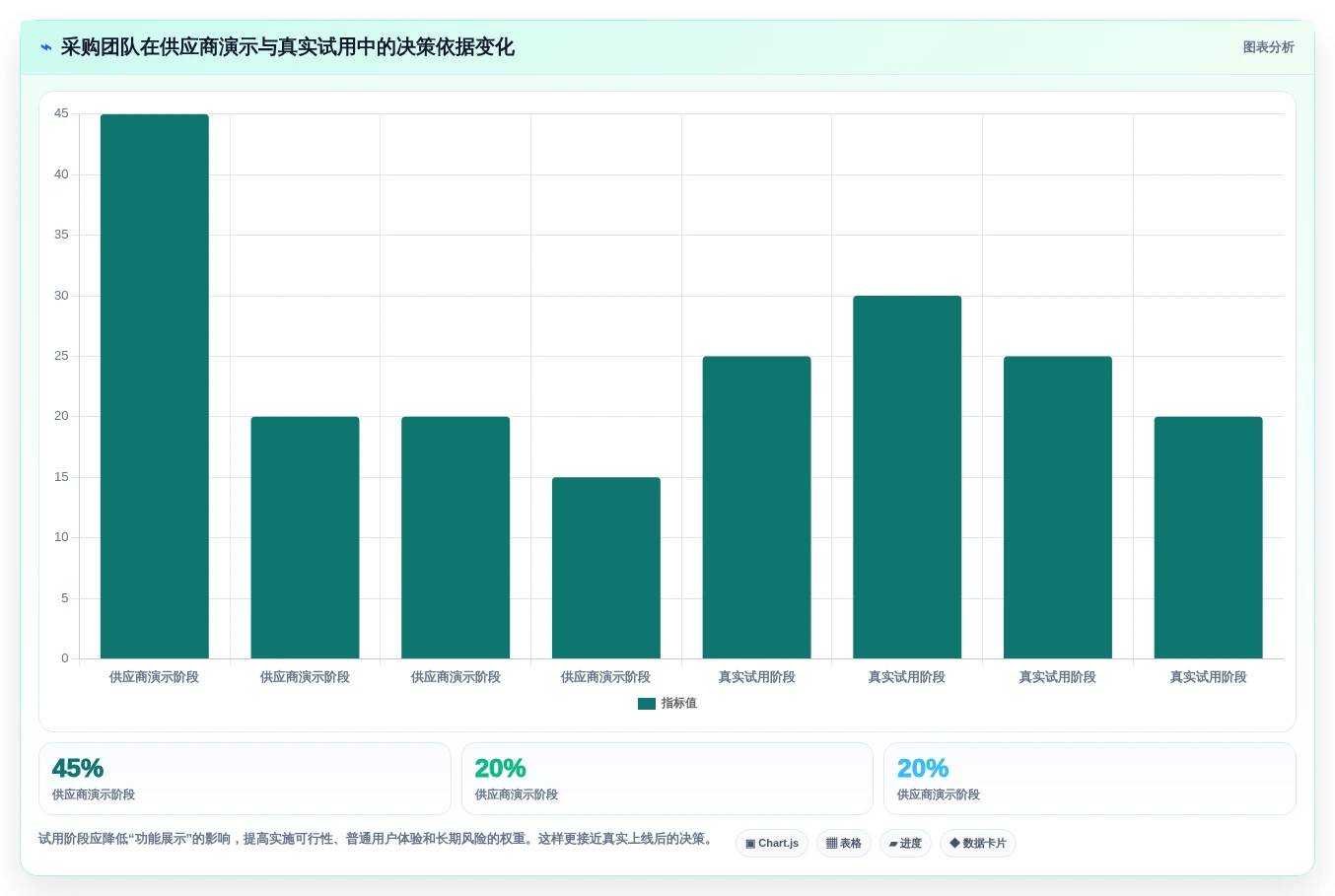Viewport: 1335px width, 896px height.
Task: Select the 进度 chip
Action: [905, 844]
